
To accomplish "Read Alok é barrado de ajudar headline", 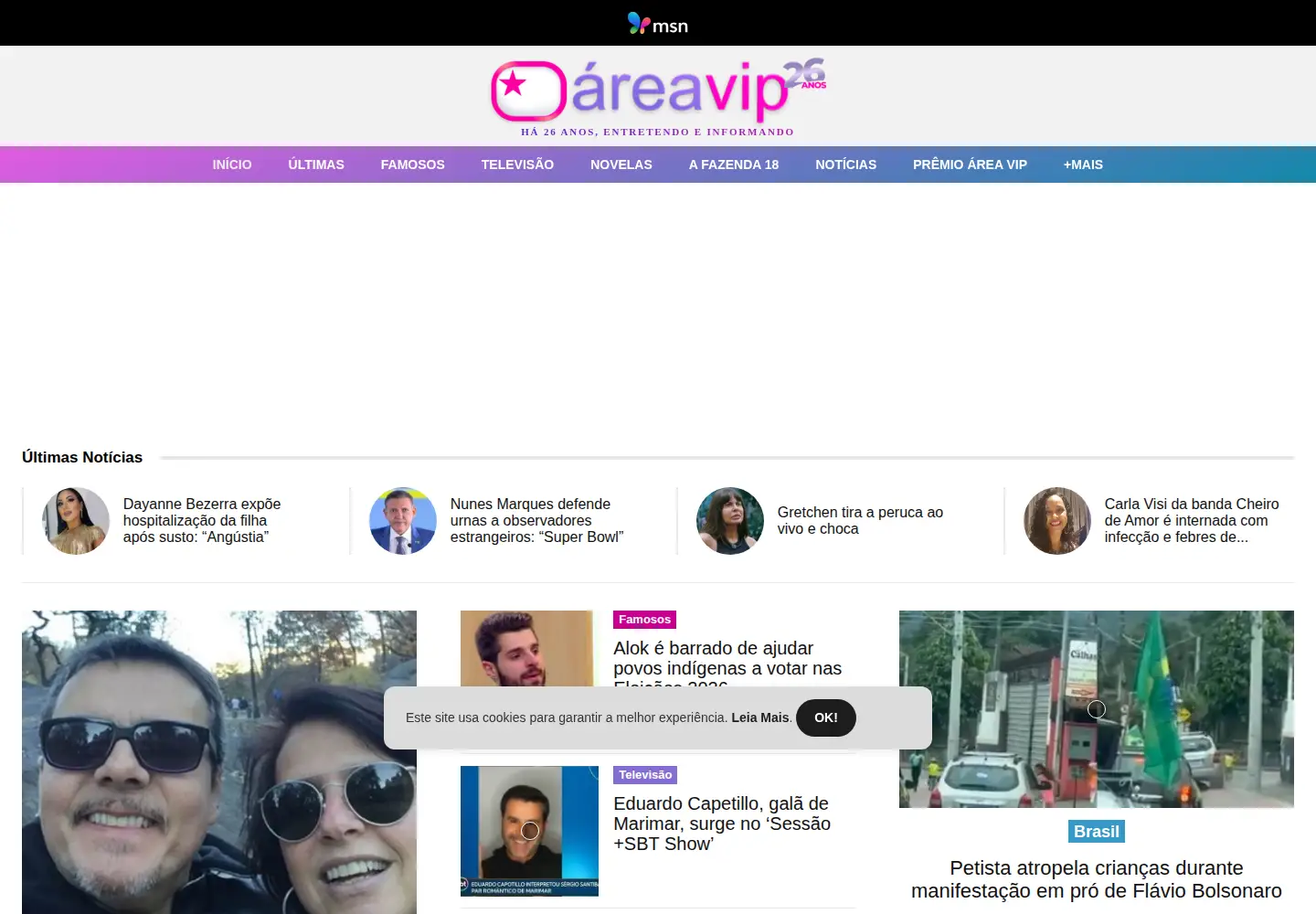I will (x=727, y=664).
